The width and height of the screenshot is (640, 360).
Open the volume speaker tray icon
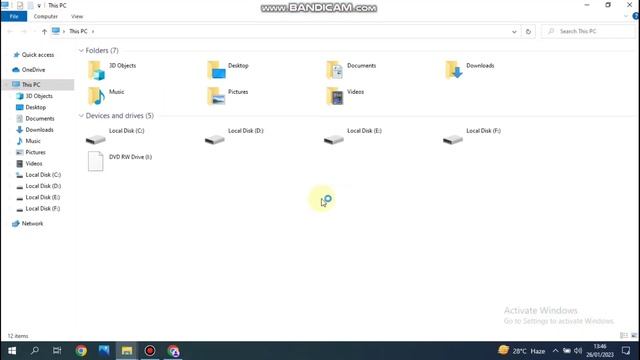pos(578,351)
